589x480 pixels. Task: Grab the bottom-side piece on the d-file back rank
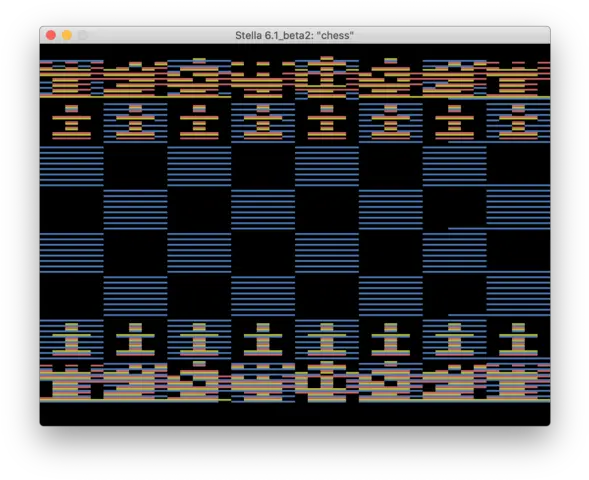(x=263, y=382)
